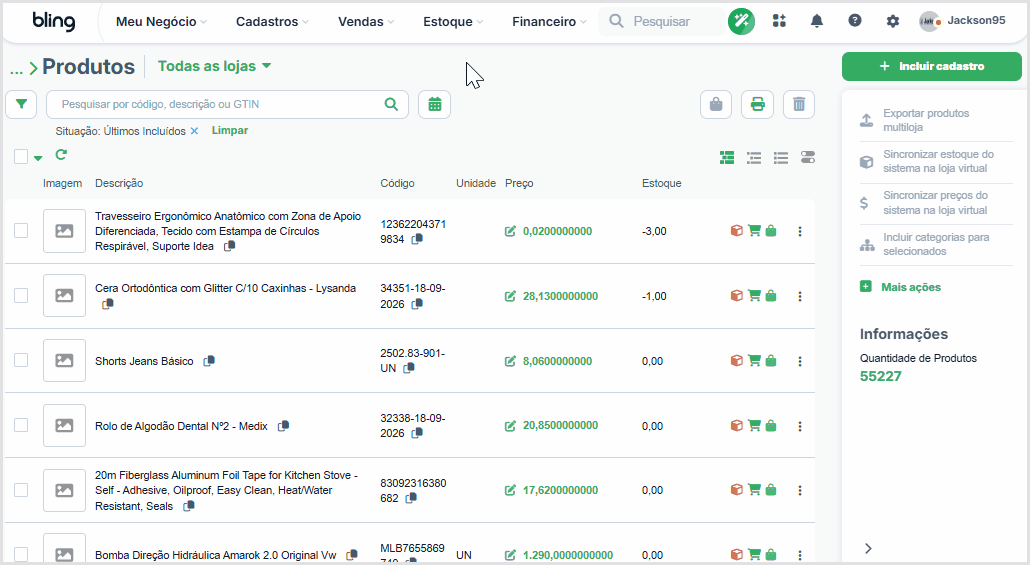
Task: Click cart icon in Cera Ortodôntica row
Action: 754,296
